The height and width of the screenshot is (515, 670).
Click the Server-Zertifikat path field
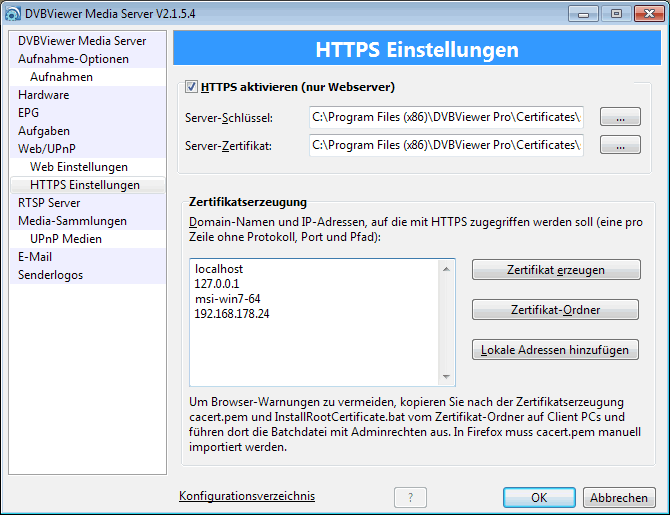[x=446, y=145]
